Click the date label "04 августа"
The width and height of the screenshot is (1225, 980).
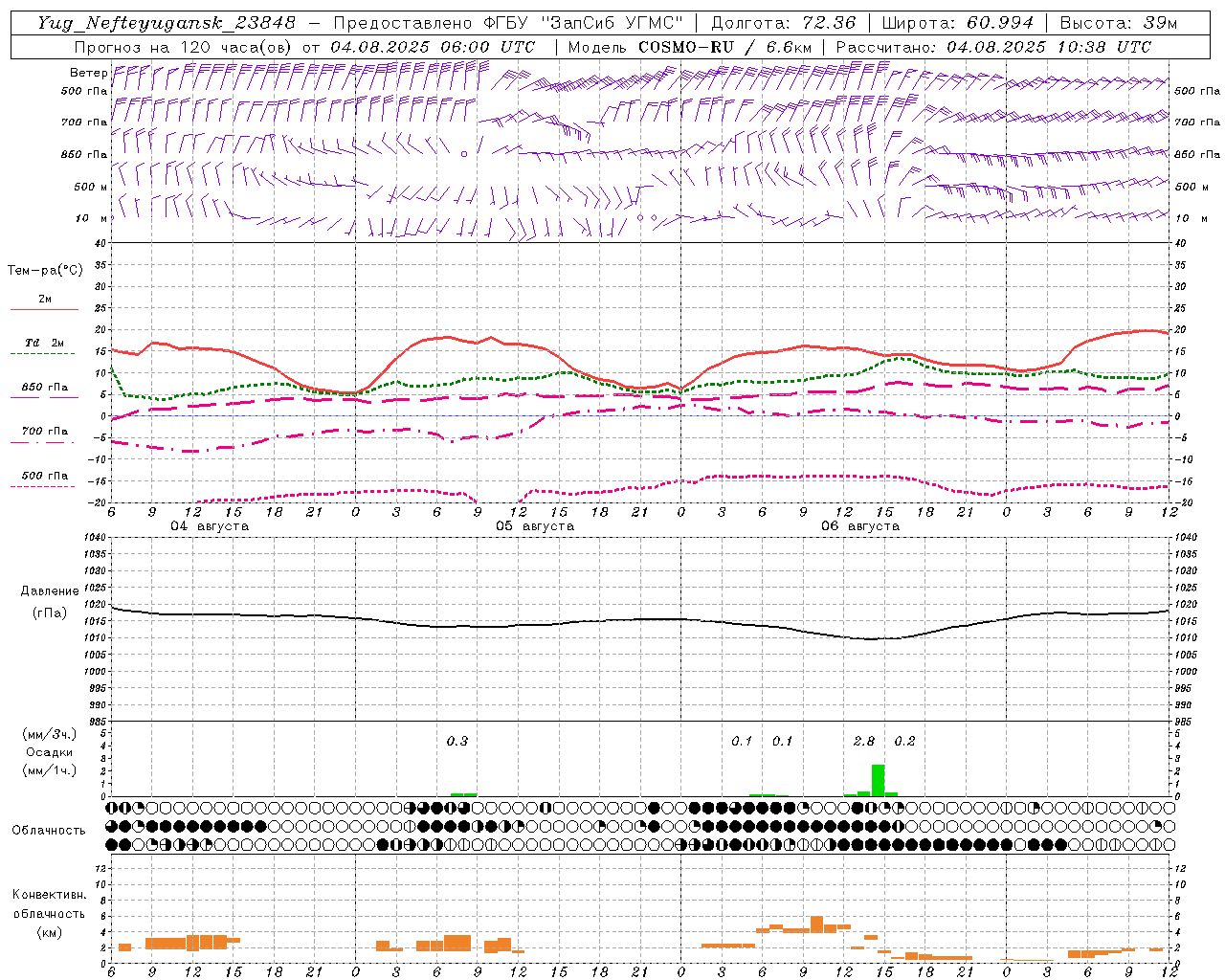point(210,526)
